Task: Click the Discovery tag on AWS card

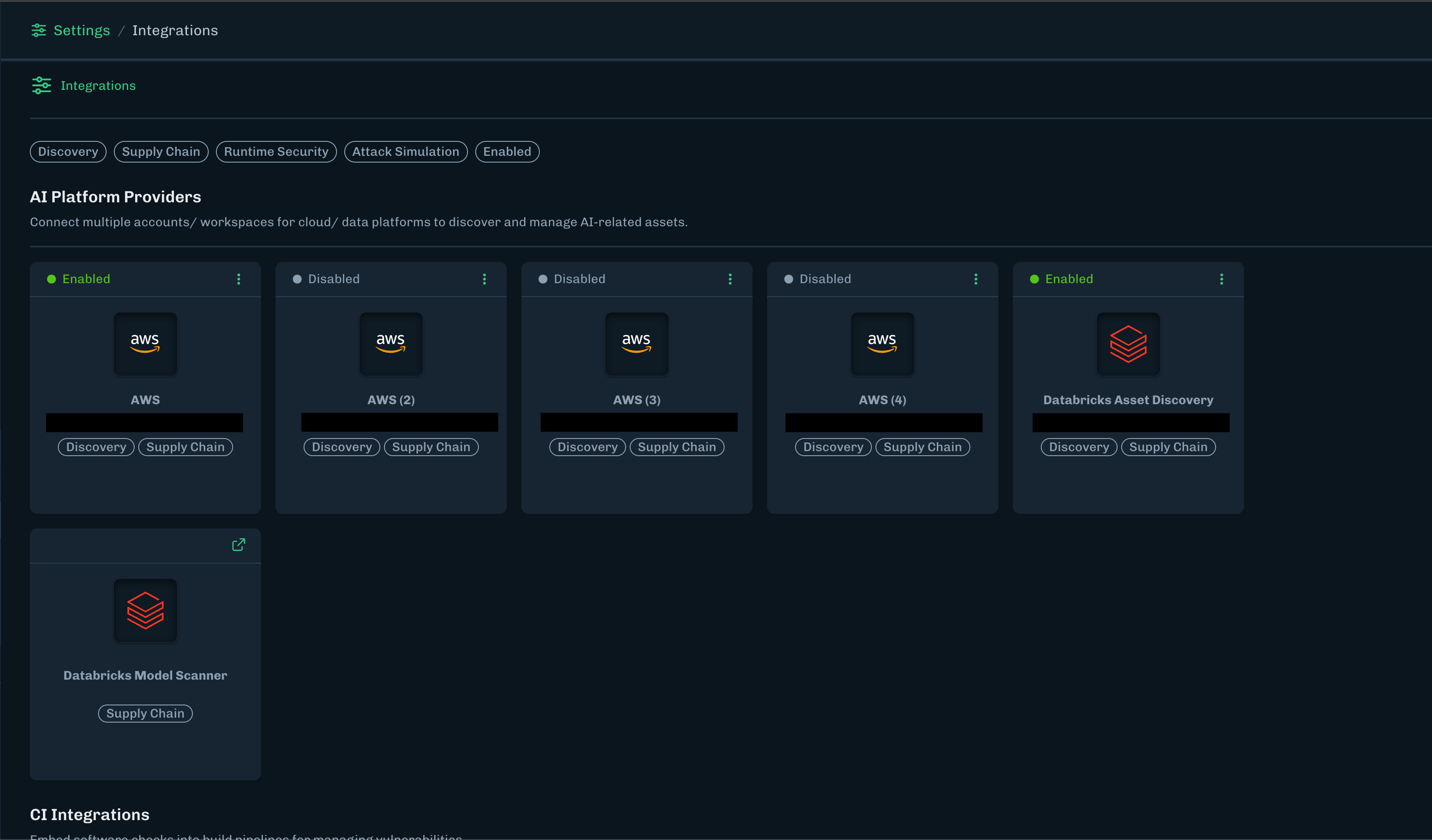Action: (96, 447)
